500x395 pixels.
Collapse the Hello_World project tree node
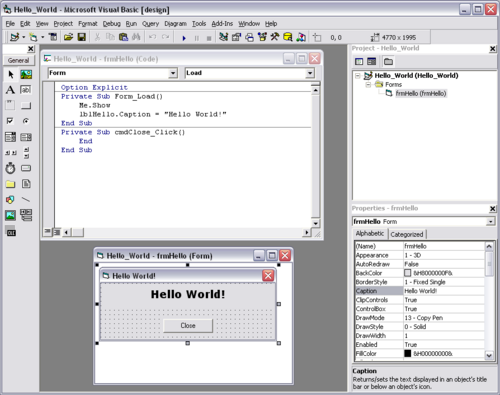tap(358, 76)
